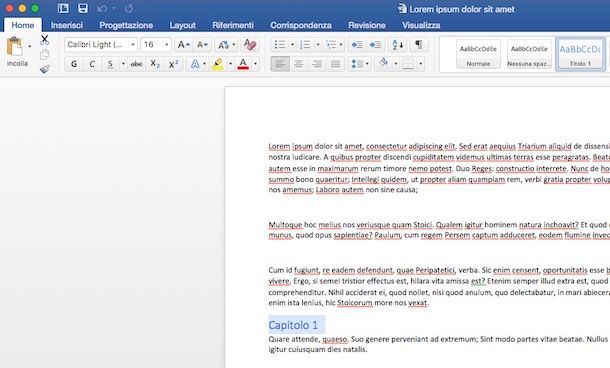Viewport: 610px width, 368px height.
Task: Increase font size with A up button
Action: pyautogui.click(x=183, y=45)
